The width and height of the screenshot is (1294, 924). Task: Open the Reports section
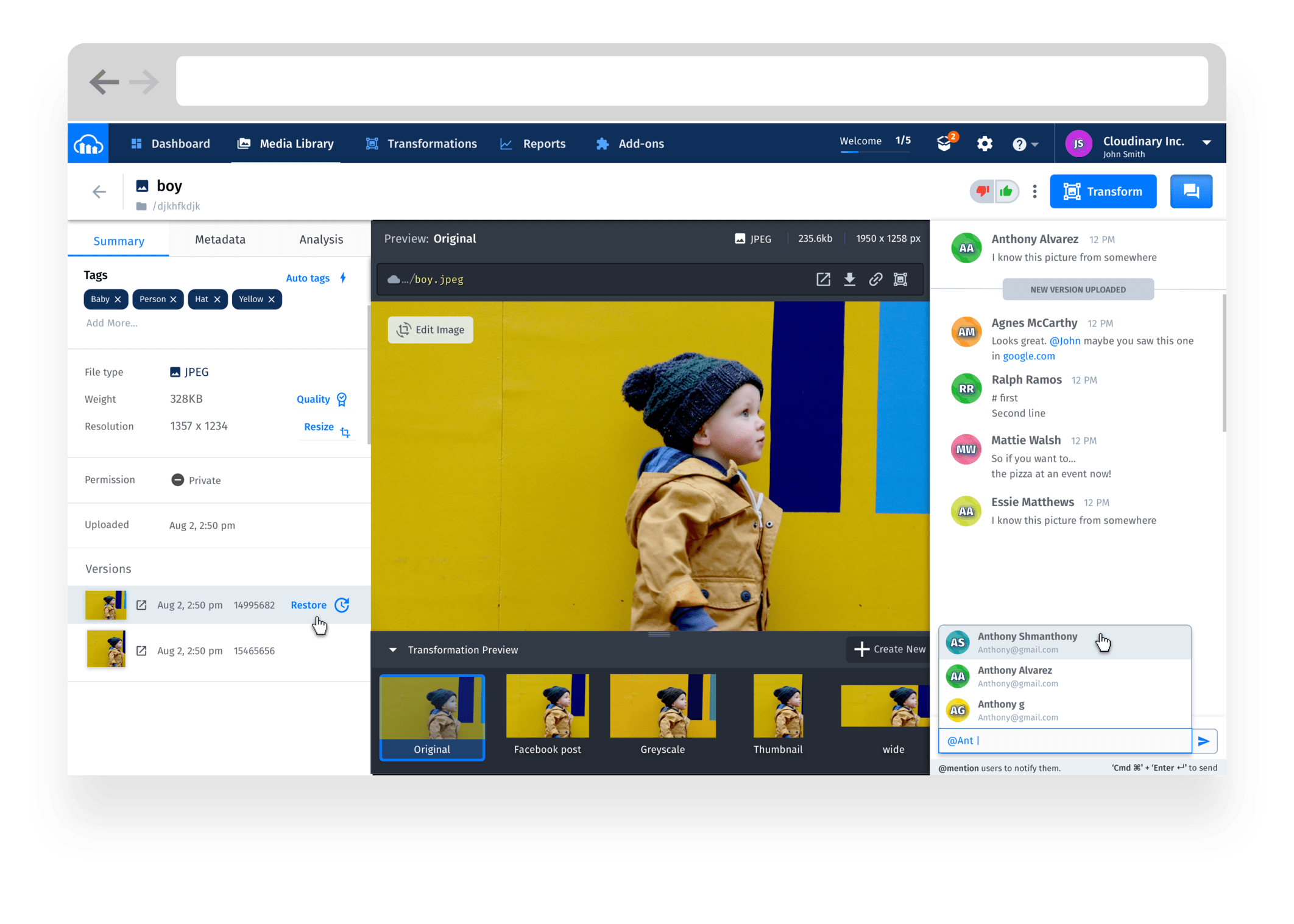(x=534, y=144)
